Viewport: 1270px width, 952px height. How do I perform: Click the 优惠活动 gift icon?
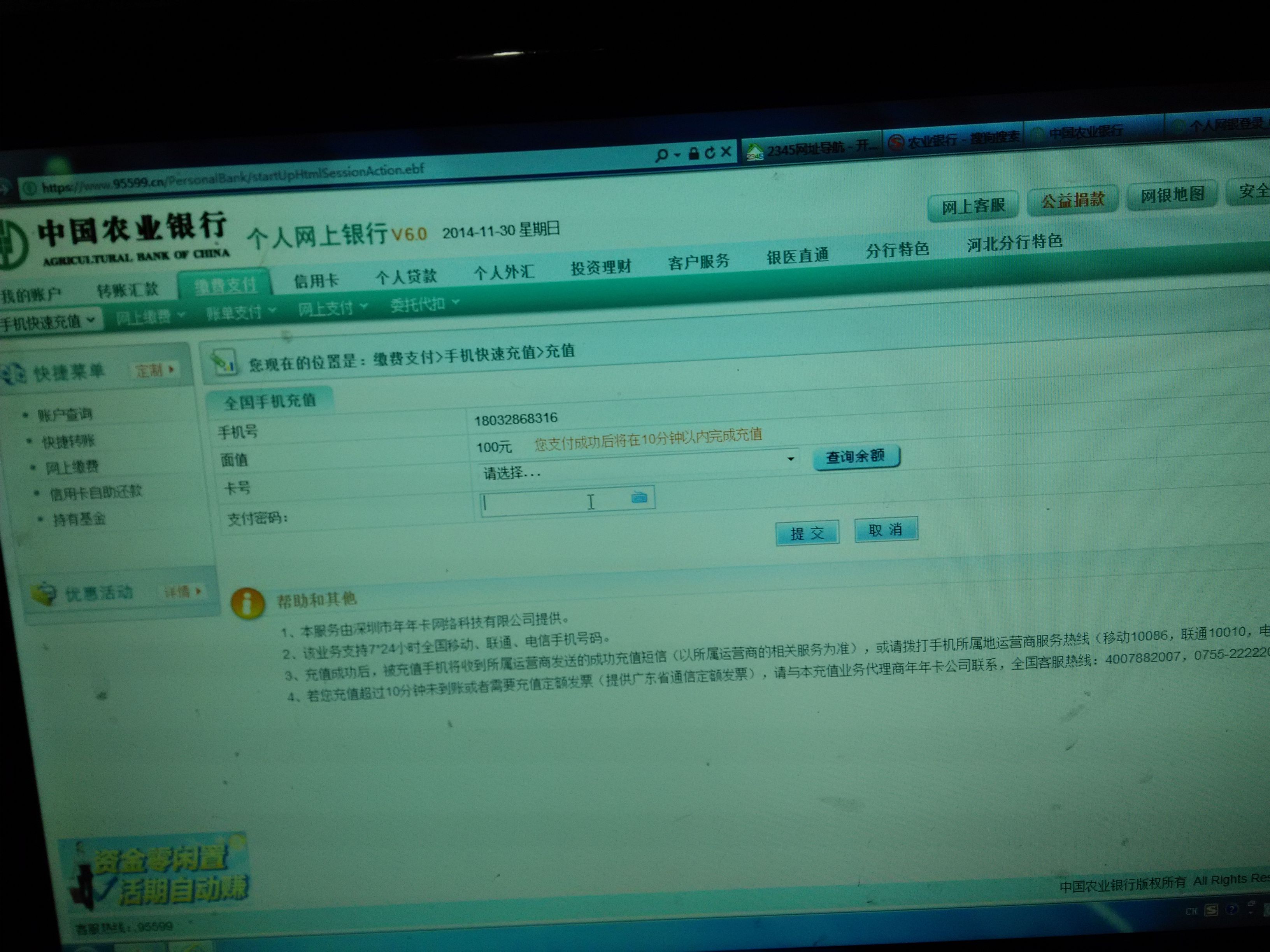click(44, 593)
